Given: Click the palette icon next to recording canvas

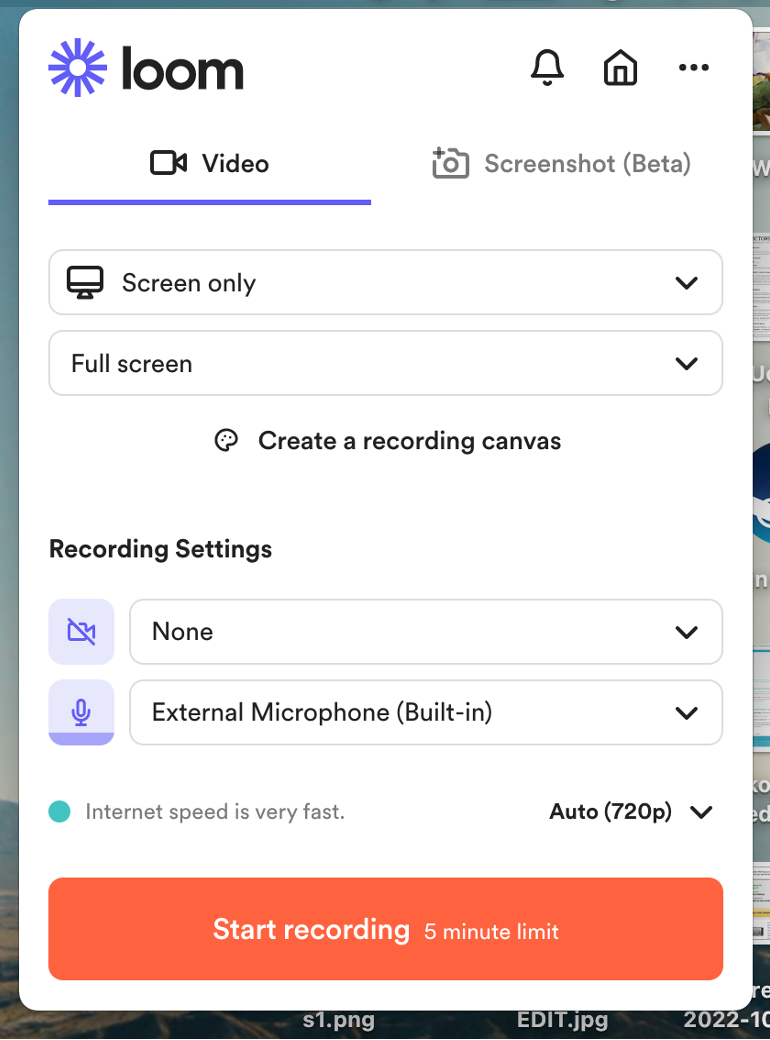Looking at the screenshot, I should [227, 440].
